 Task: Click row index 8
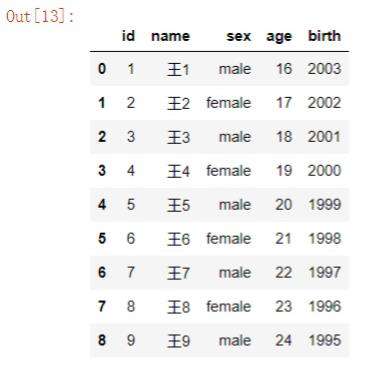[x=102, y=340]
